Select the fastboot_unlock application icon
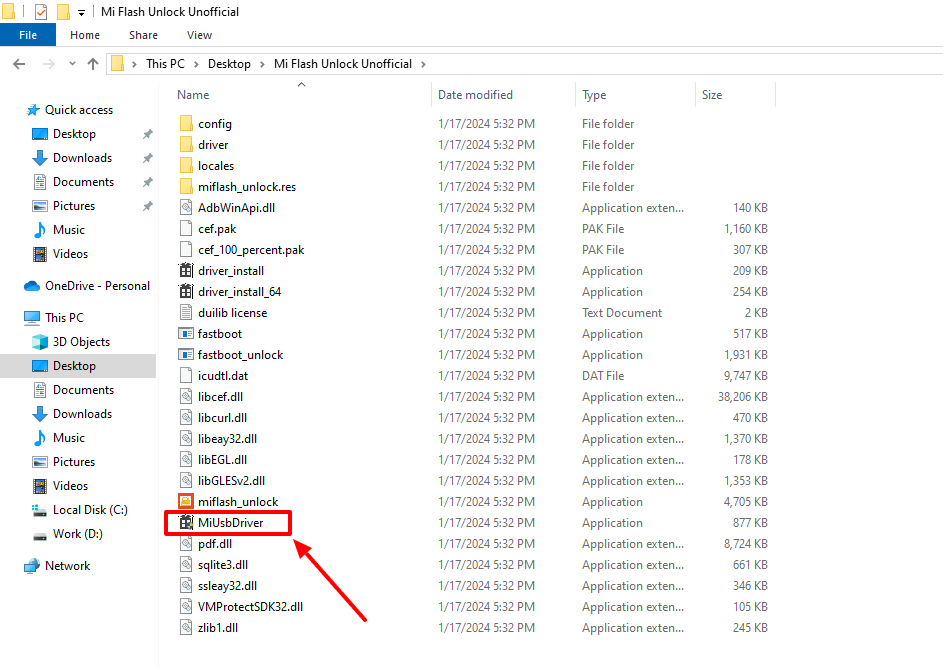The width and height of the screenshot is (943, 668). (x=186, y=355)
